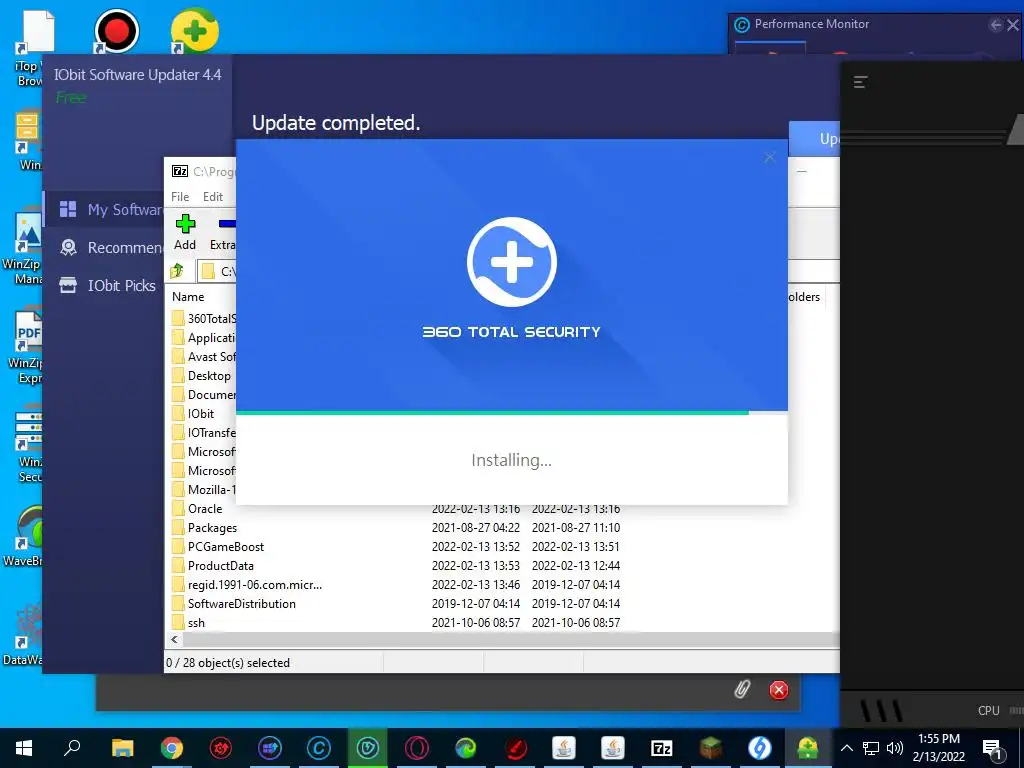The width and height of the screenshot is (1024, 768).
Task: Select the Desktop folder in 7-Zip
Action: coord(202,376)
